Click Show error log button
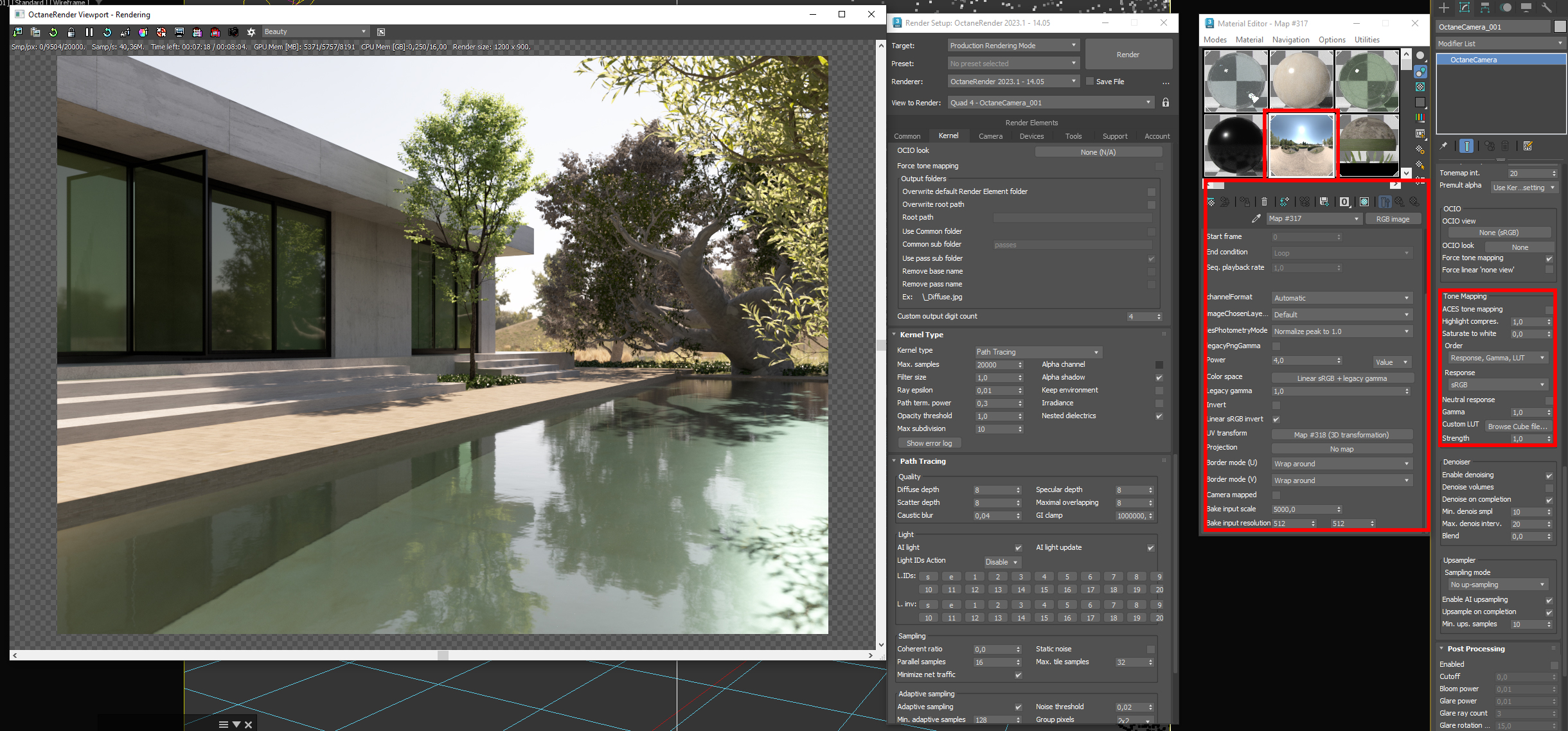This screenshot has width=1568, height=731. pos(929,443)
